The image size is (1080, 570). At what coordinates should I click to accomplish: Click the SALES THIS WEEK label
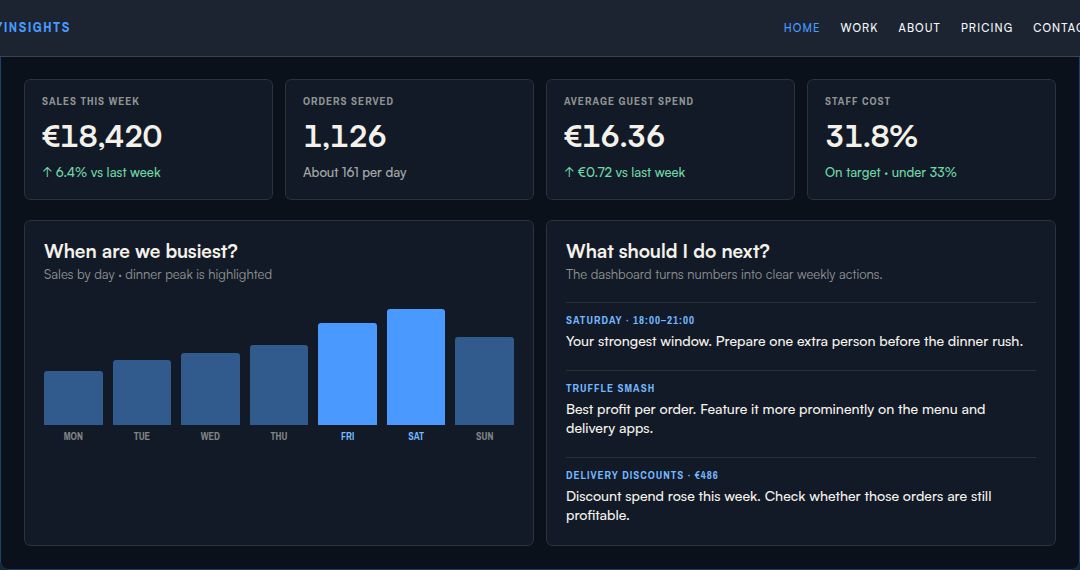(x=90, y=101)
